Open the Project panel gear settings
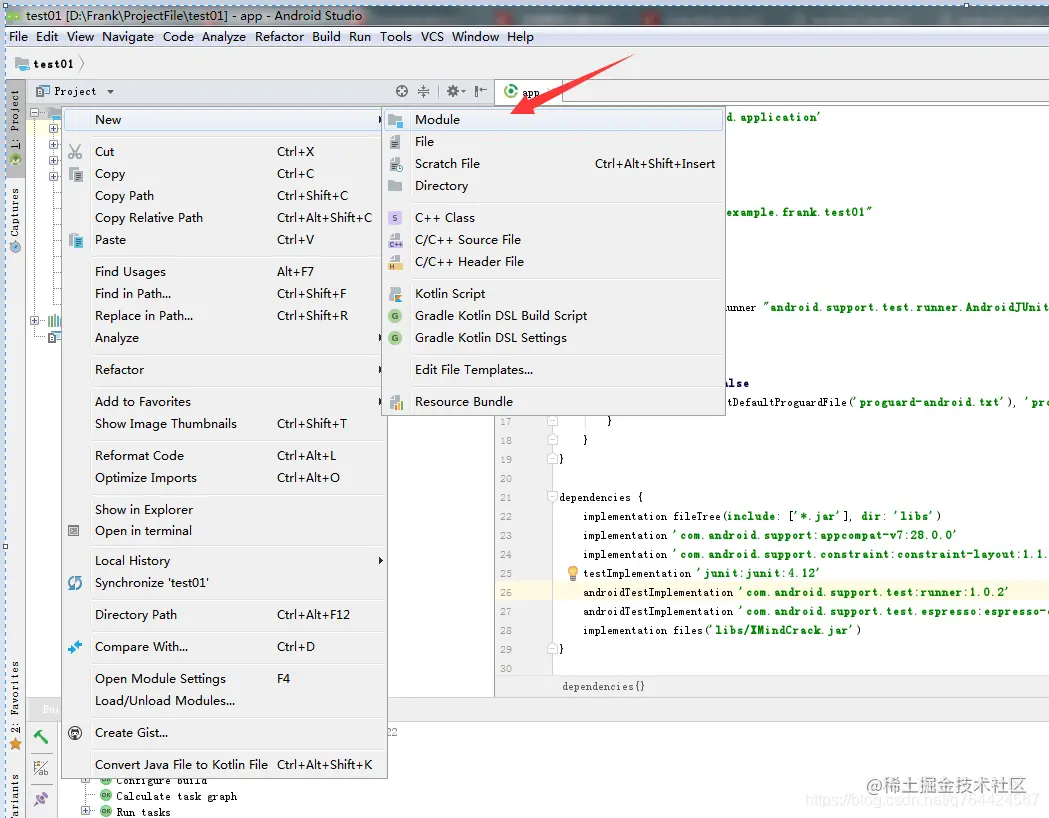1049x818 pixels. [x=456, y=92]
